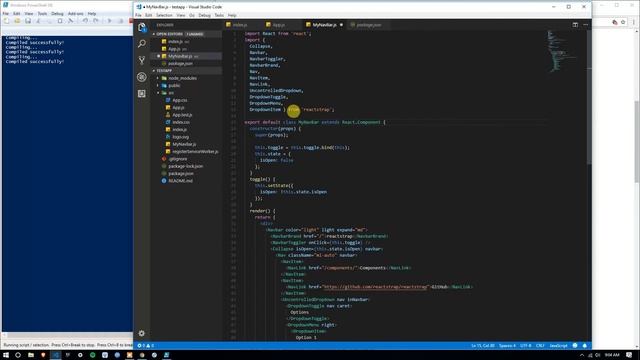640x360 pixels.
Task: Click JavaScript language mode in status bar
Action: coord(558,346)
